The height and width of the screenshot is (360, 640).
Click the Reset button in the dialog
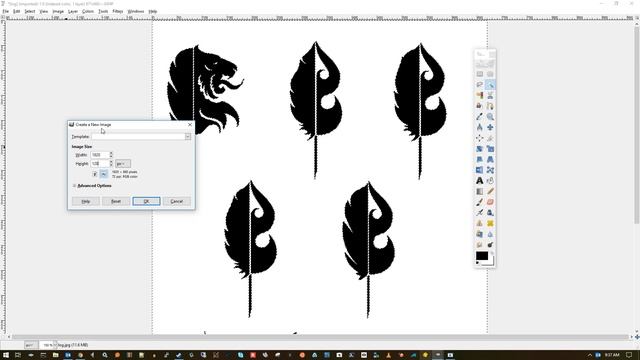coord(116,201)
